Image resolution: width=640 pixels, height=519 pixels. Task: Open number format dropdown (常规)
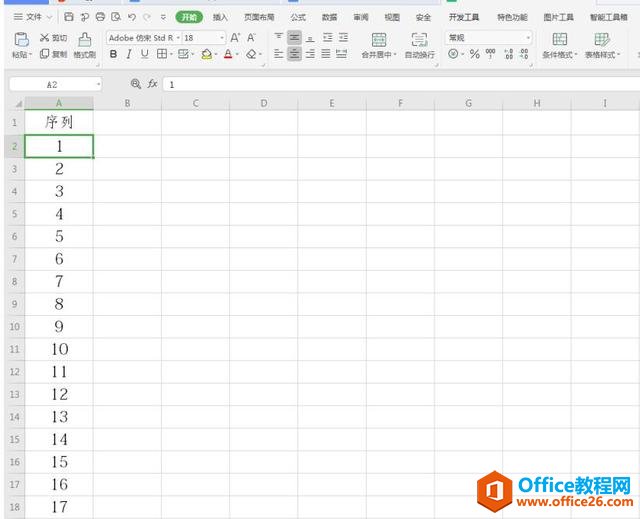(528, 38)
